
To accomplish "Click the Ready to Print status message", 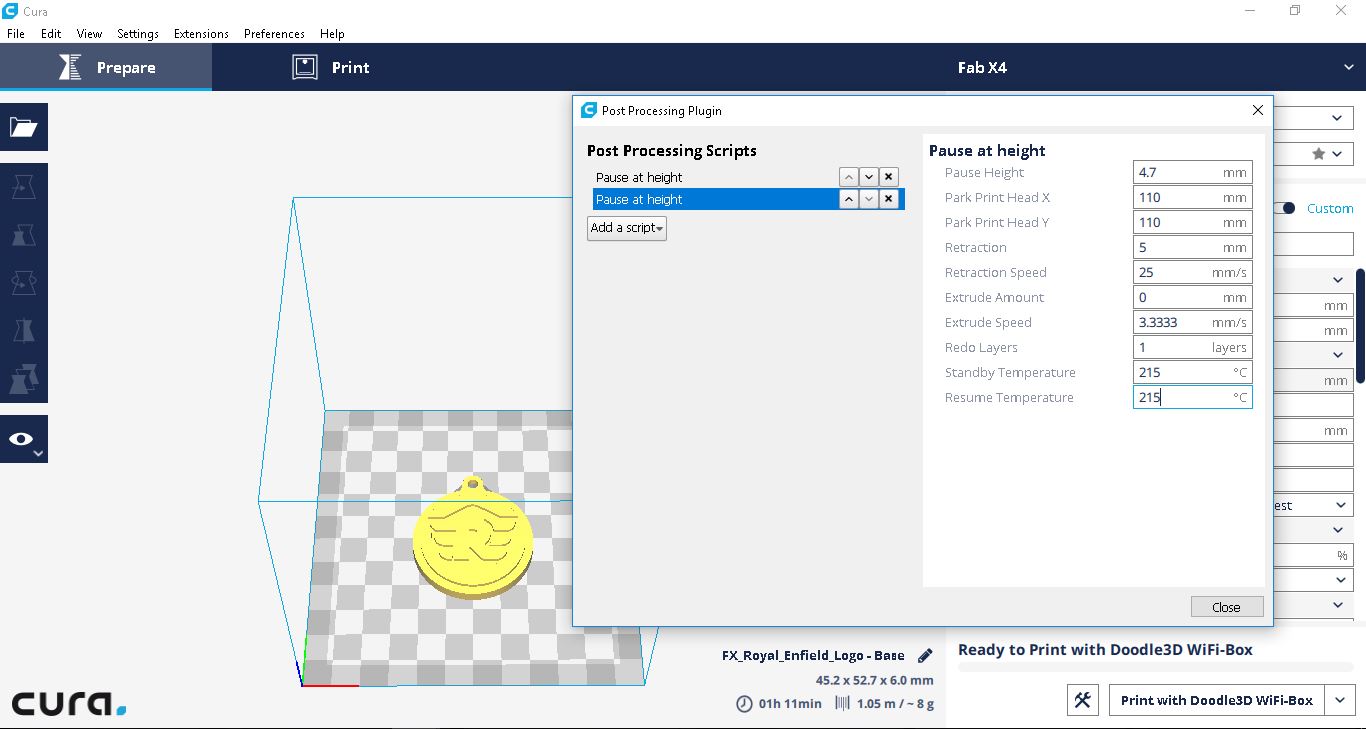I will pyautogui.click(x=1105, y=650).
